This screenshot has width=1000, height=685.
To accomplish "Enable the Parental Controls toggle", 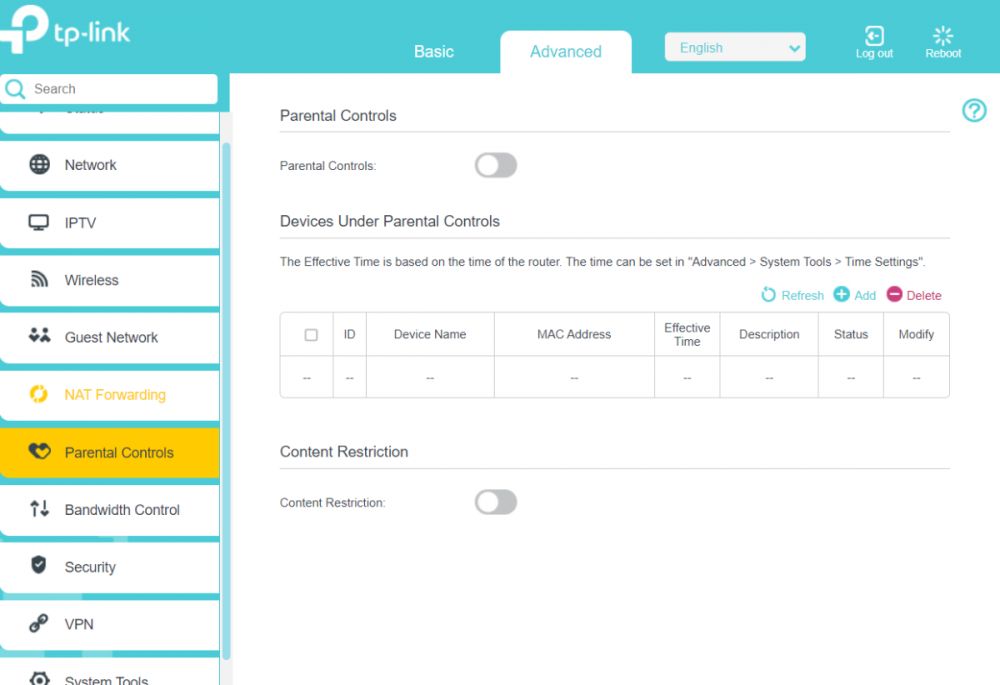I will point(495,166).
